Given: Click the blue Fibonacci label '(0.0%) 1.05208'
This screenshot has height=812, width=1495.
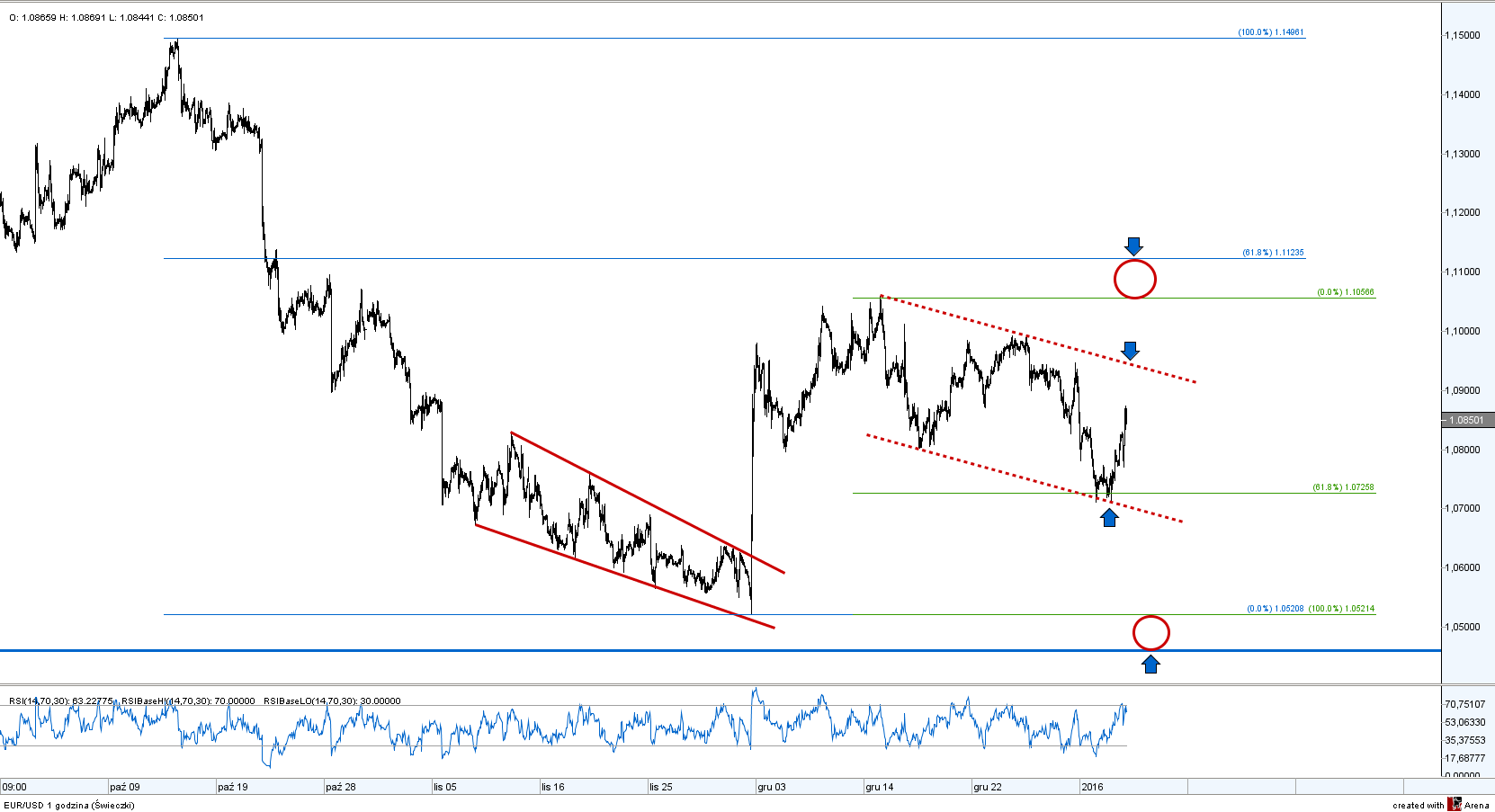Looking at the screenshot, I should 1275,609.
